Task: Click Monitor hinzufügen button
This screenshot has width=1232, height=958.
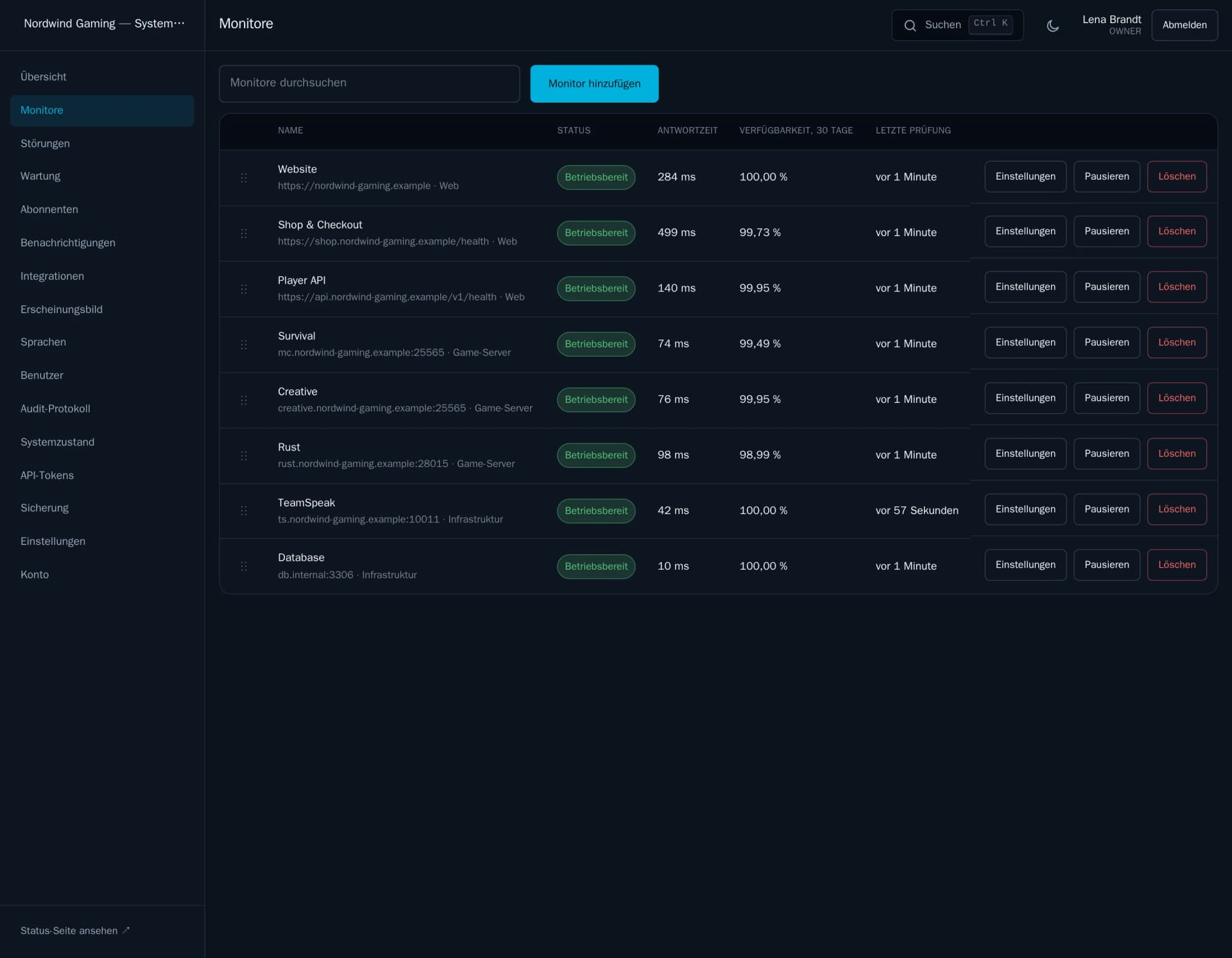Action: click(x=594, y=83)
